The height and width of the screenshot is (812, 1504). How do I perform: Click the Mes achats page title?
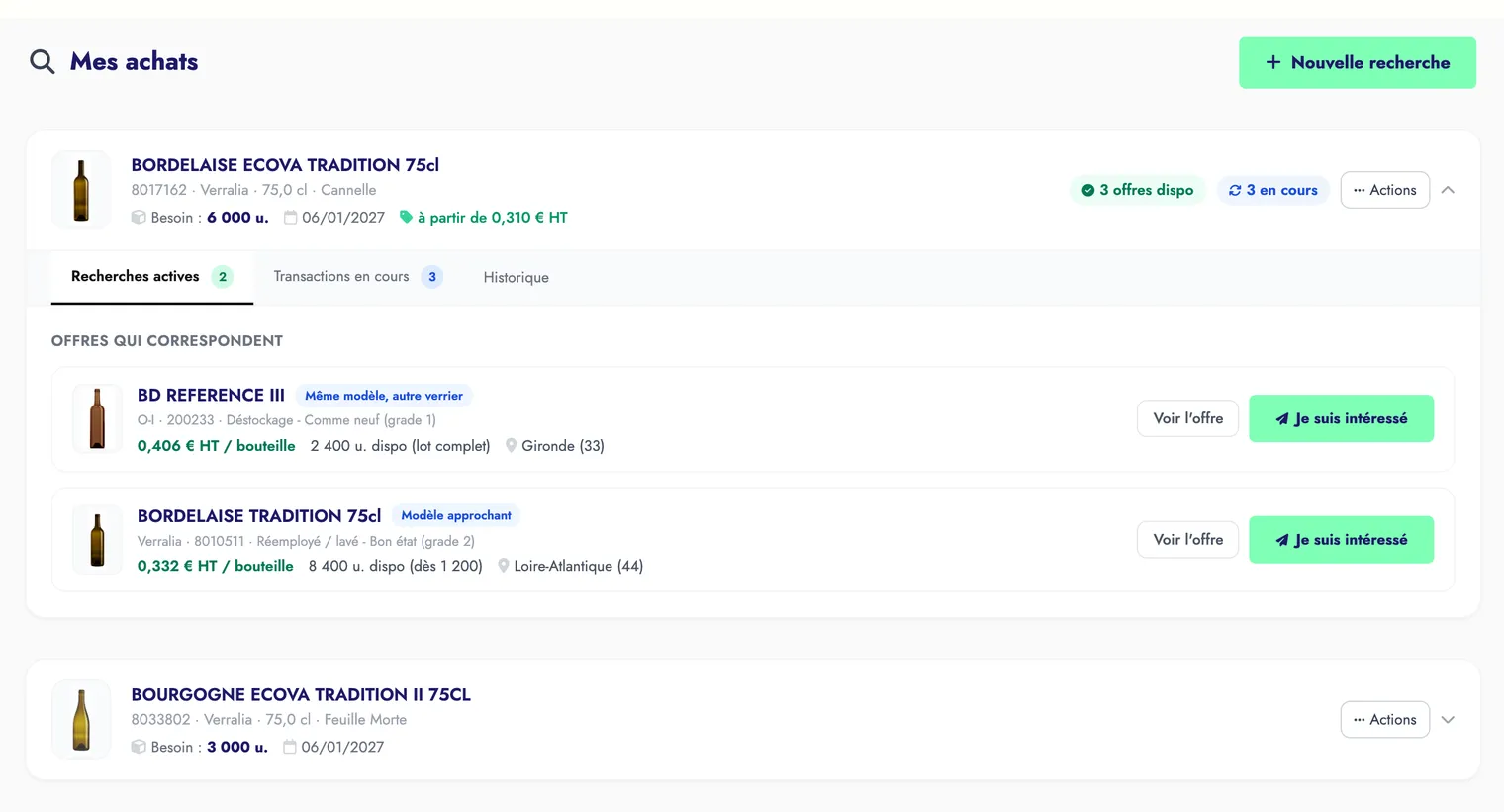coord(134,61)
